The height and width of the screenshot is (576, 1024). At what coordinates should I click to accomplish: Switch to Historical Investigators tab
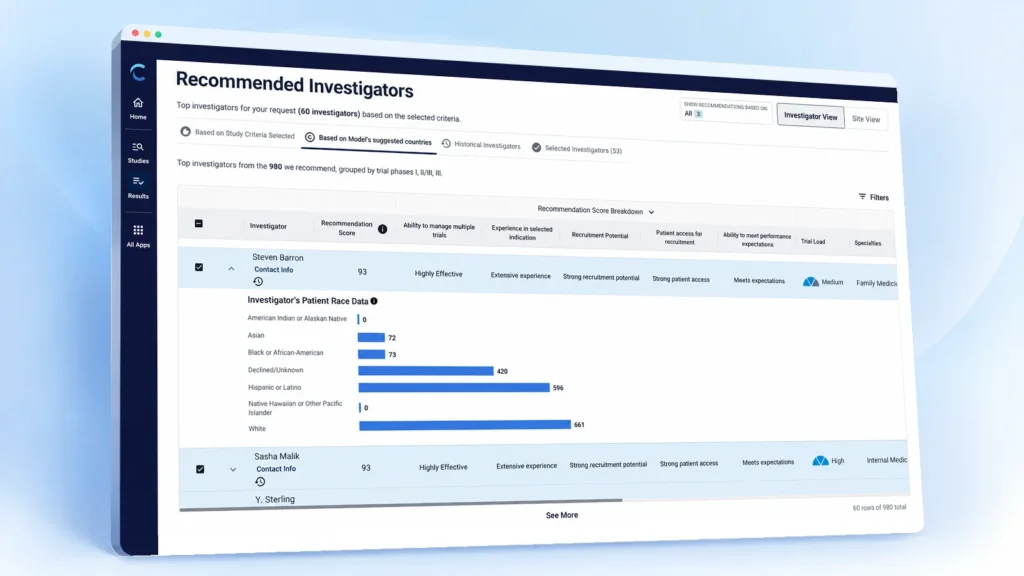click(x=481, y=145)
